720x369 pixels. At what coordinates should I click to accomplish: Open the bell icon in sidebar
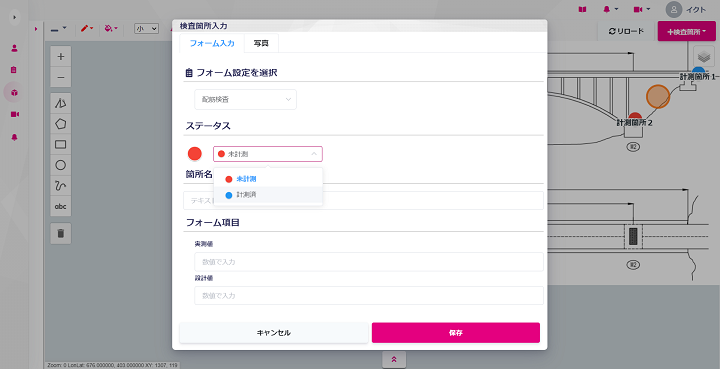[14, 137]
